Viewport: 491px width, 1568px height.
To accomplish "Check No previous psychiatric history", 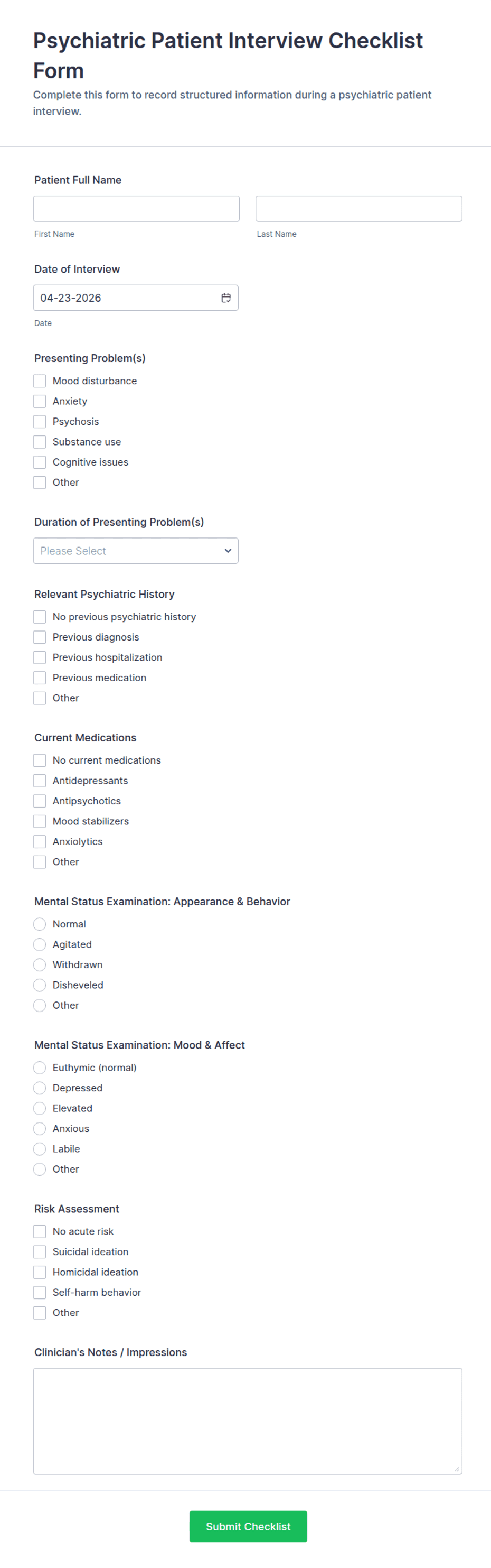I will tap(39, 617).
